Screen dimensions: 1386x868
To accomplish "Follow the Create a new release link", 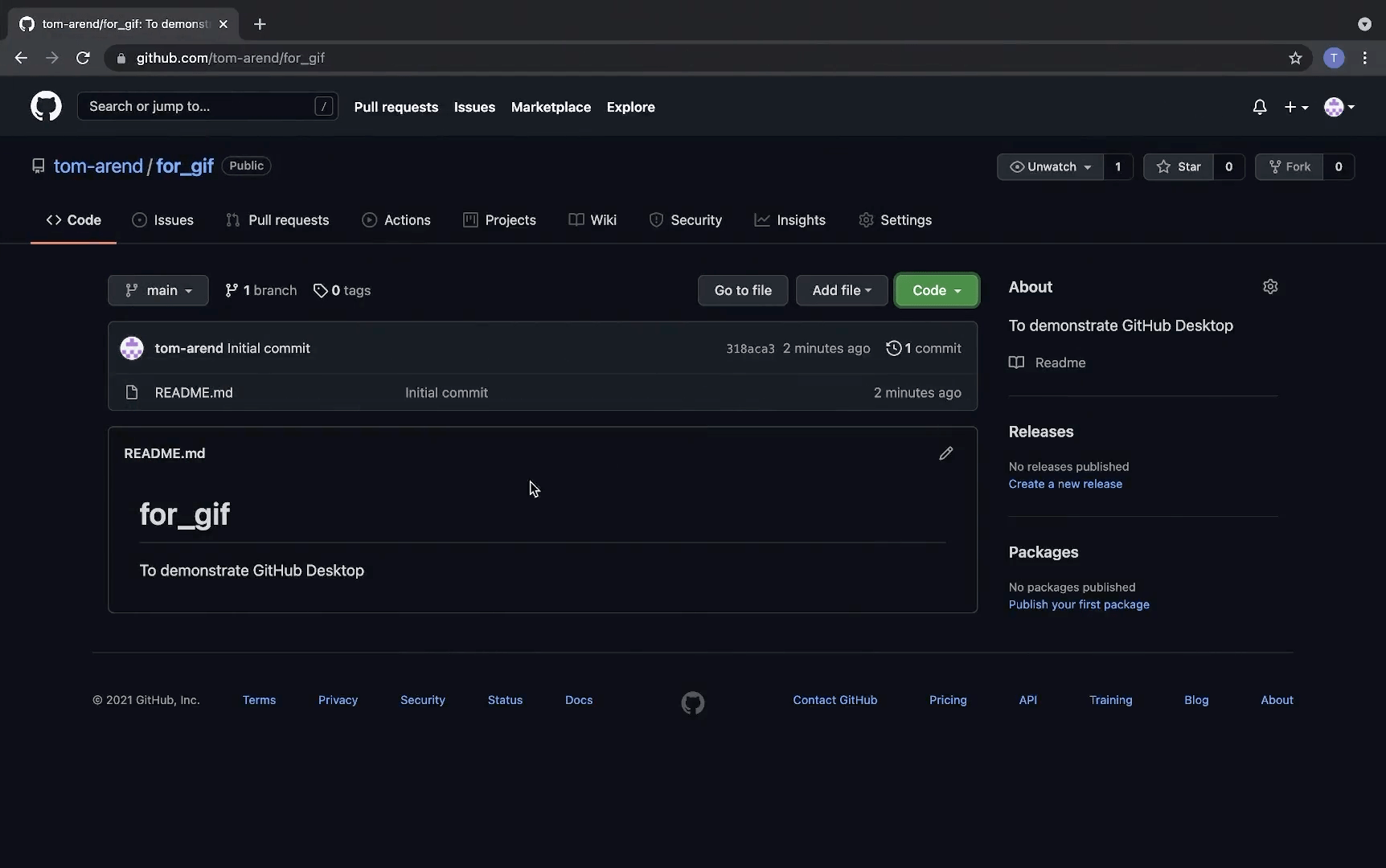I will (x=1064, y=484).
